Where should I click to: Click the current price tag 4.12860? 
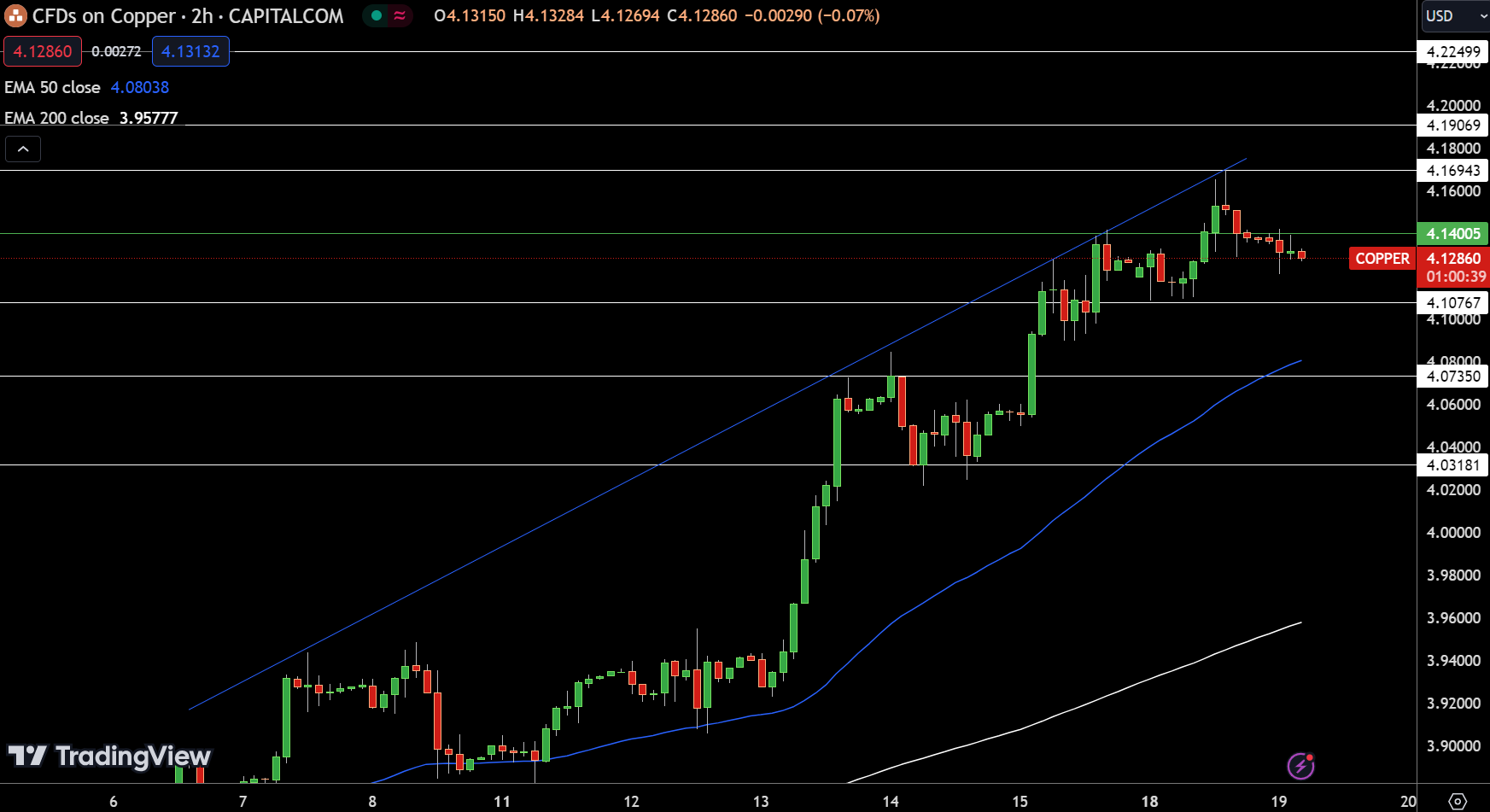pyautogui.click(x=1453, y=259)
